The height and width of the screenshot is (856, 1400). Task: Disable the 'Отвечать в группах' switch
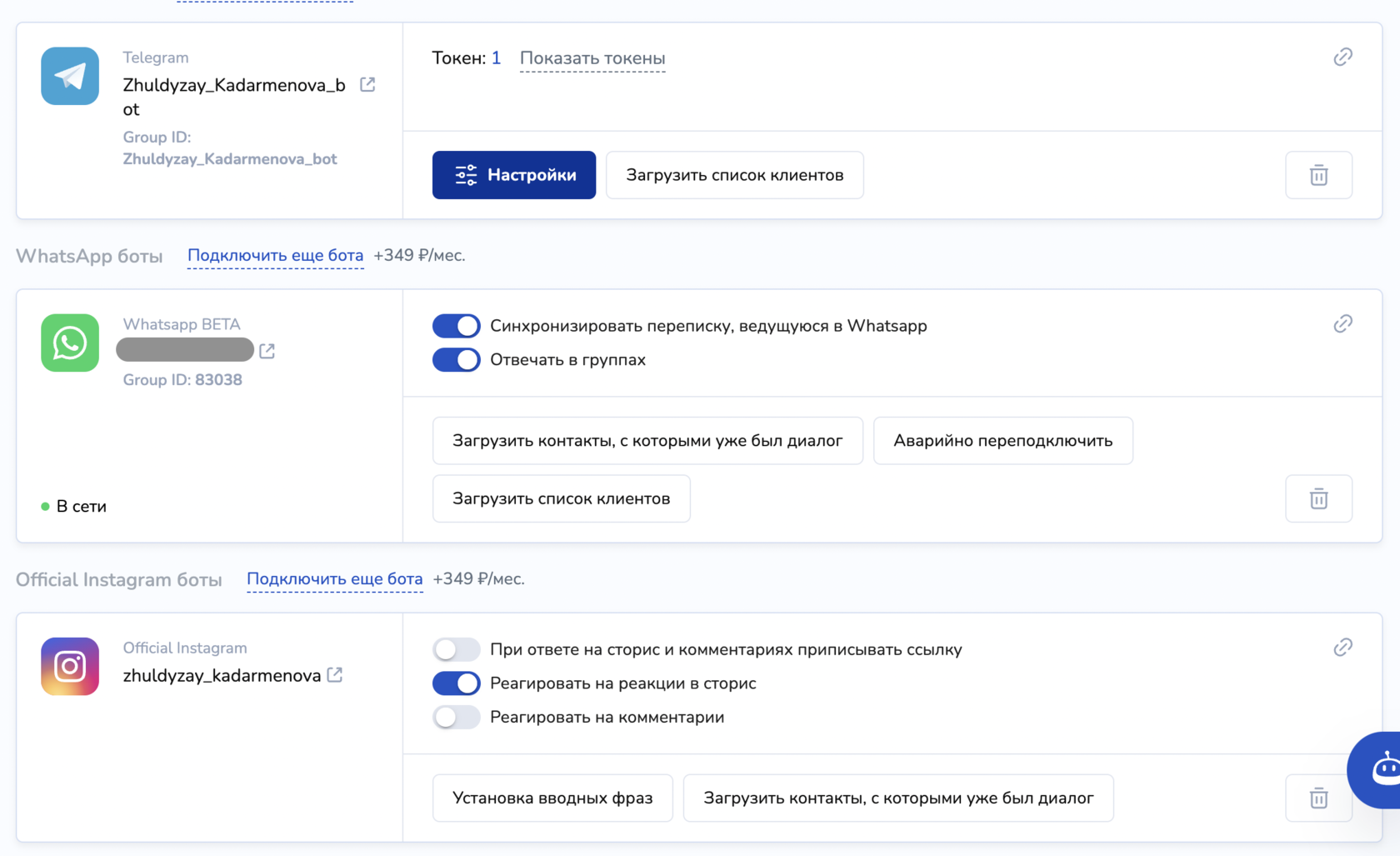click(456, 360)
